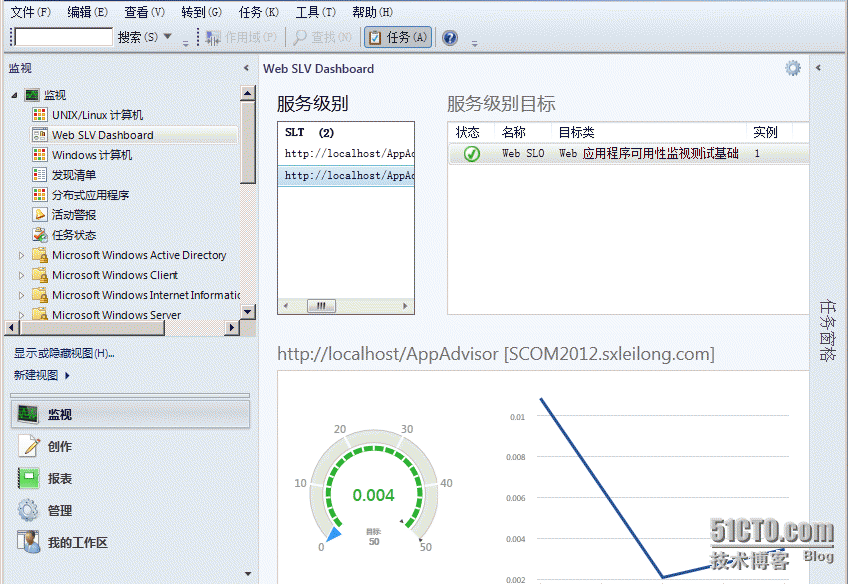Switch to the 报表 workspace
This screenshot has width=848, height=584.
[x=130, y=478]
